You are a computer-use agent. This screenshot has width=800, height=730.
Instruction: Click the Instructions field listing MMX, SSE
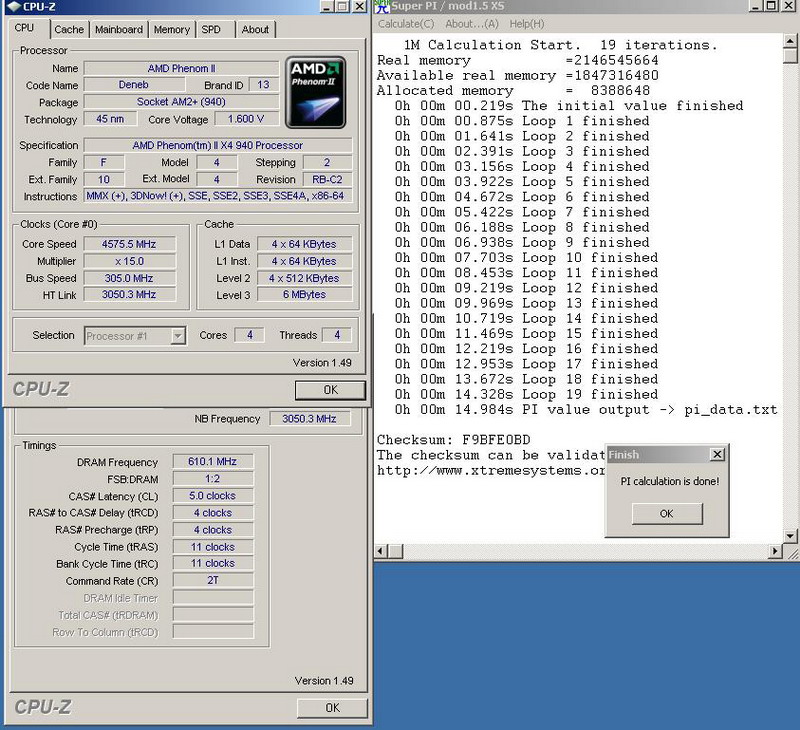(218, 196)
